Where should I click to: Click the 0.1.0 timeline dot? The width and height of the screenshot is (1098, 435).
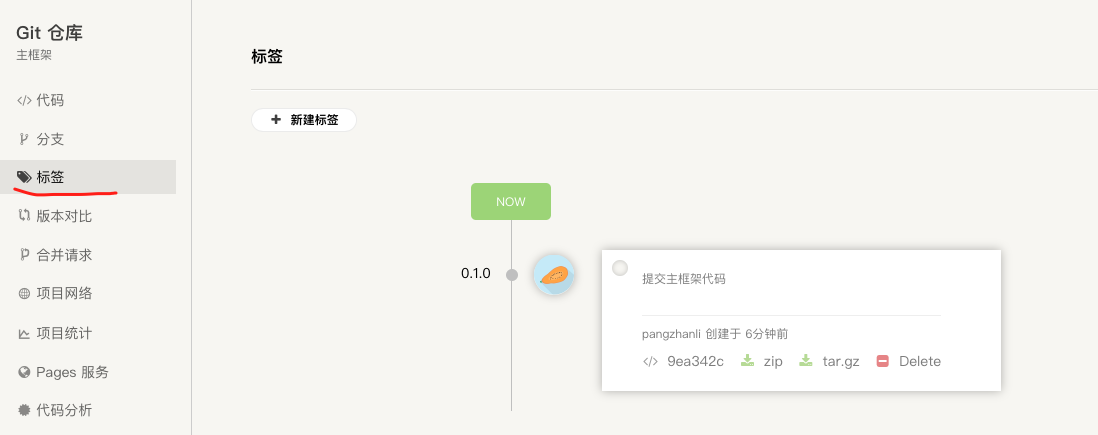[x=512, y=275]
